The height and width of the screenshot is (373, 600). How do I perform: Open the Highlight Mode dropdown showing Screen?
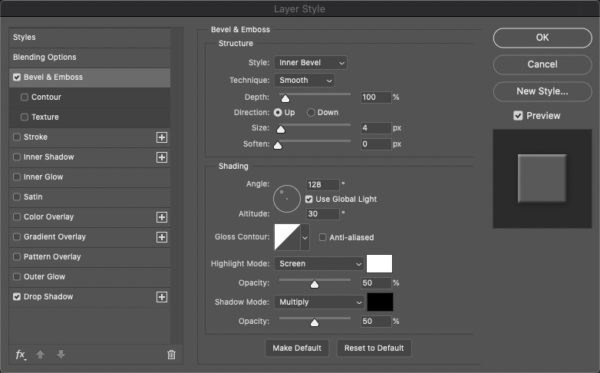tap(319, 264)
